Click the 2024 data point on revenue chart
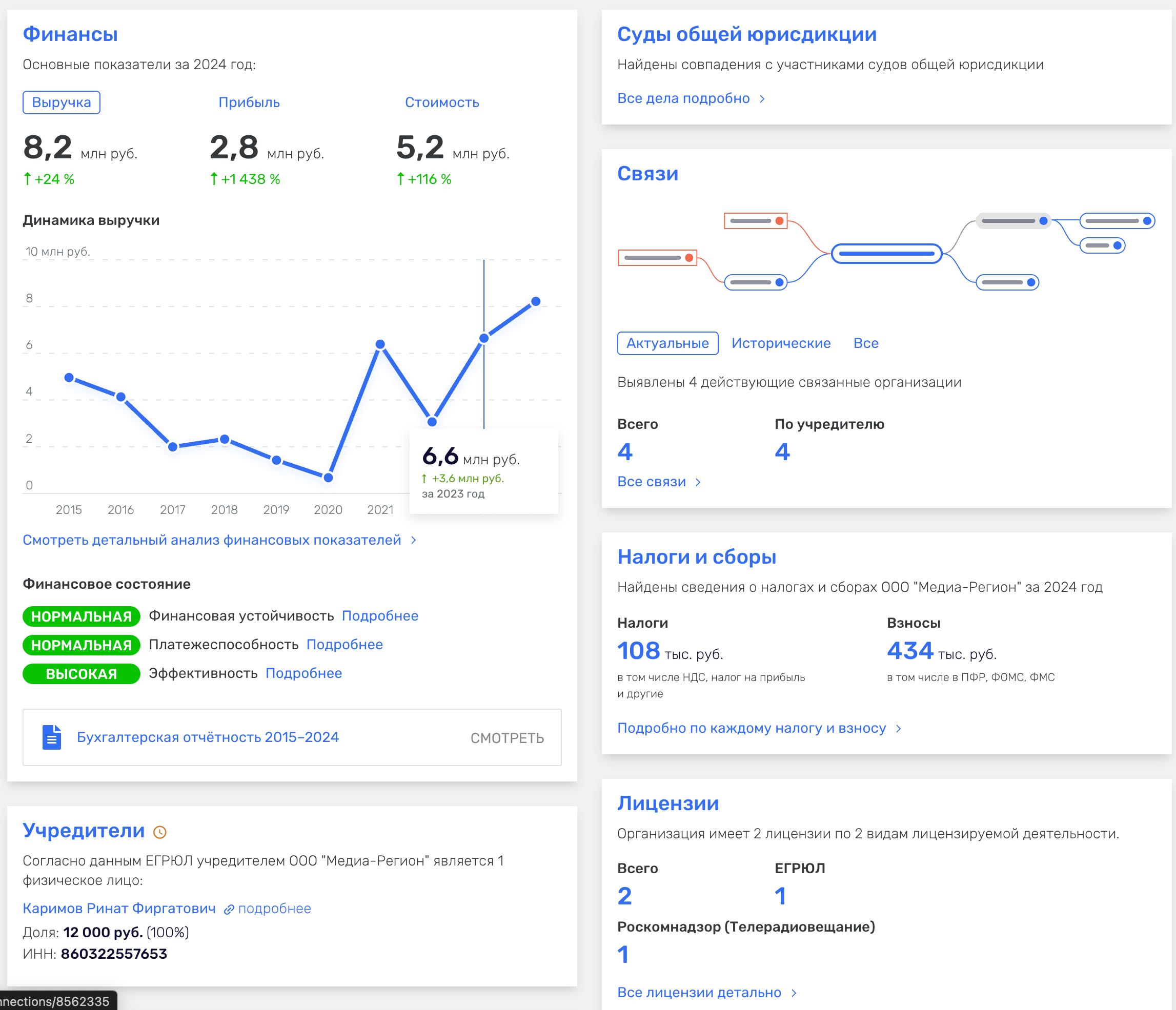 (x=535, y=301)
